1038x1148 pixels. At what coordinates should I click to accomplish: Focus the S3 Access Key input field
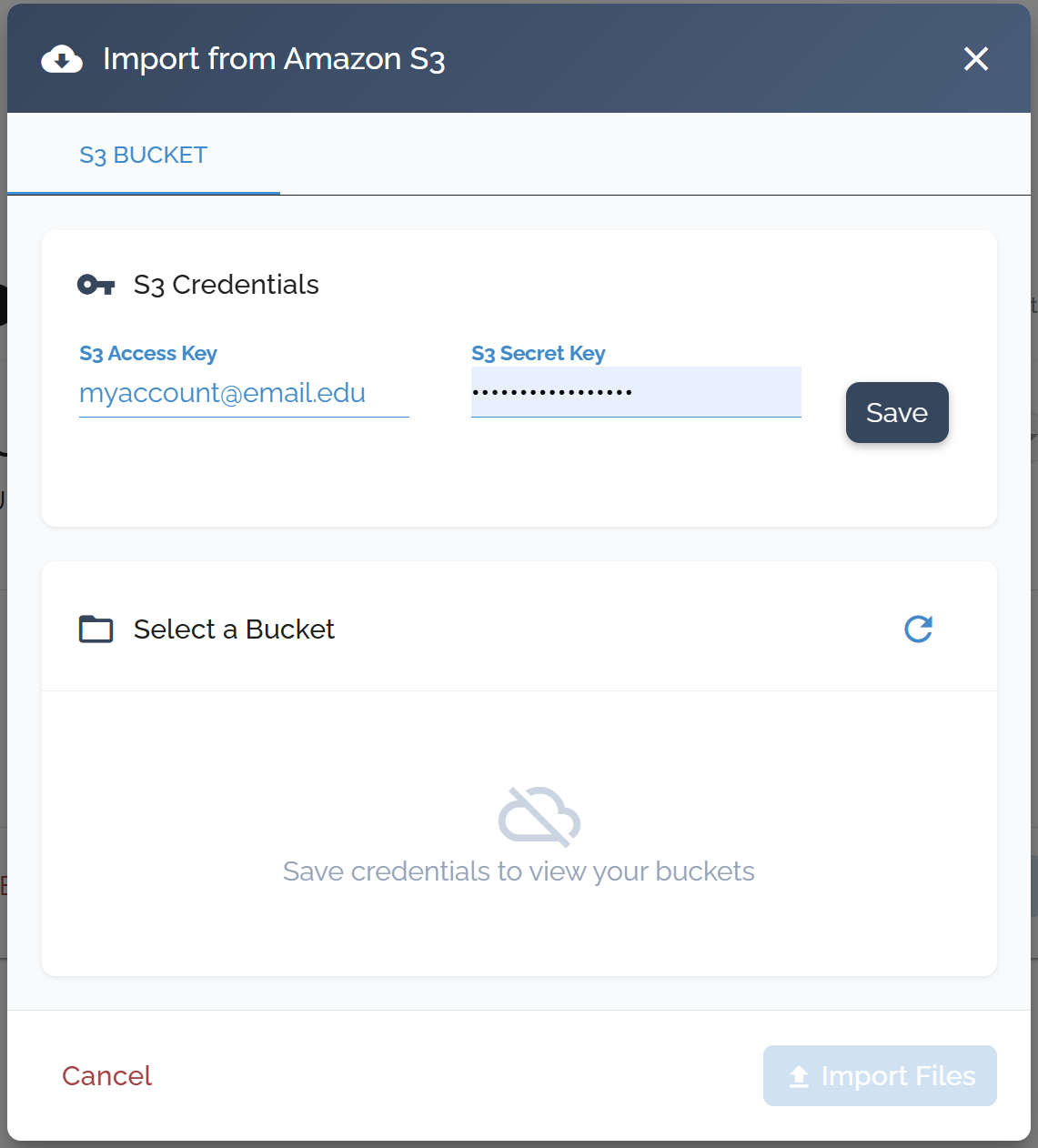click(244, 393)
